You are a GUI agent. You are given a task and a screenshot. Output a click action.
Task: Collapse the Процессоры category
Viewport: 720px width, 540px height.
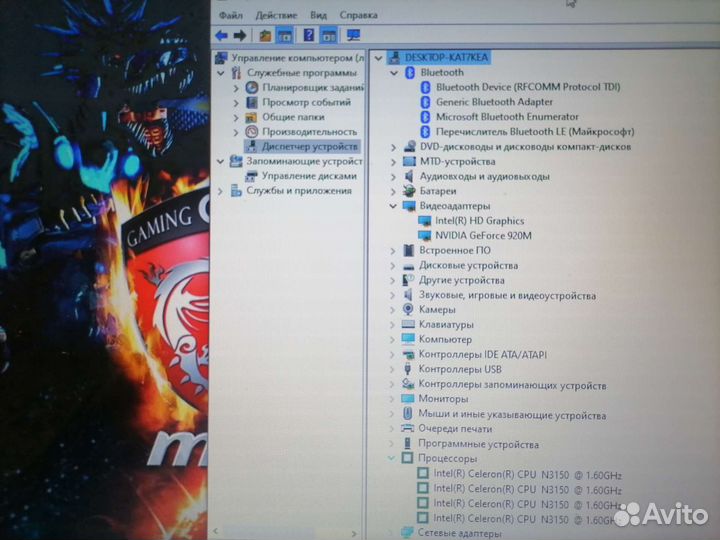[393, 459]
